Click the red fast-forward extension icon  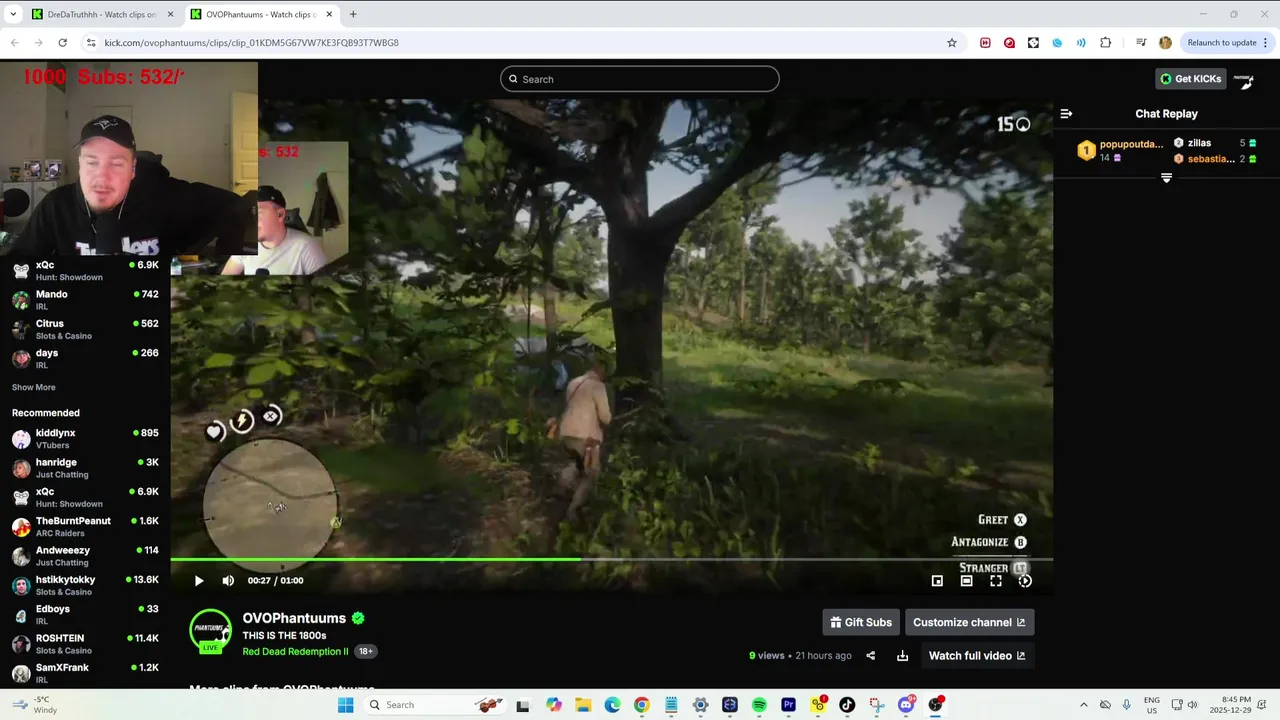(985, 43)
